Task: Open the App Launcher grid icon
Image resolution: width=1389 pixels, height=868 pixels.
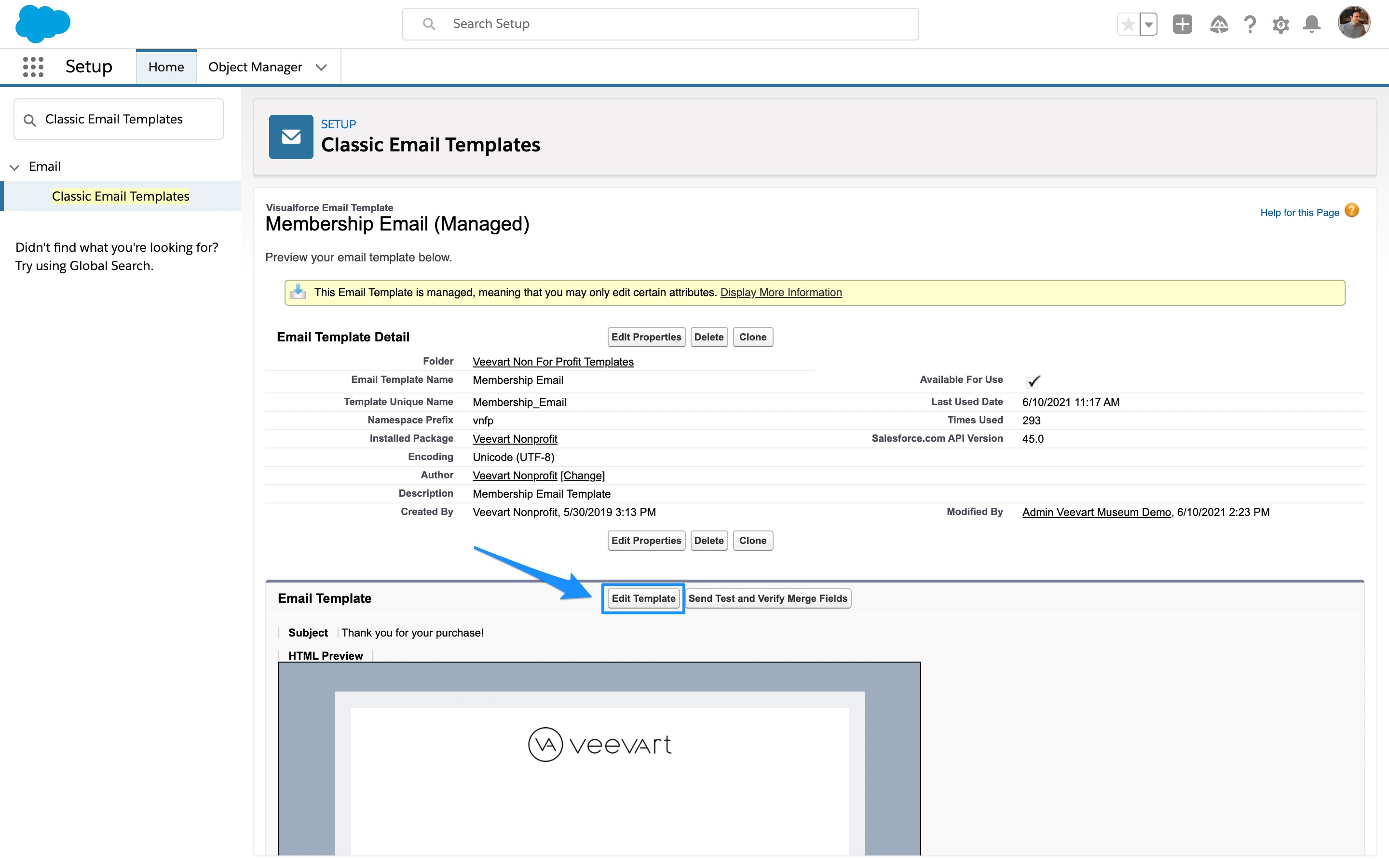Action: [x=33, y=67]
